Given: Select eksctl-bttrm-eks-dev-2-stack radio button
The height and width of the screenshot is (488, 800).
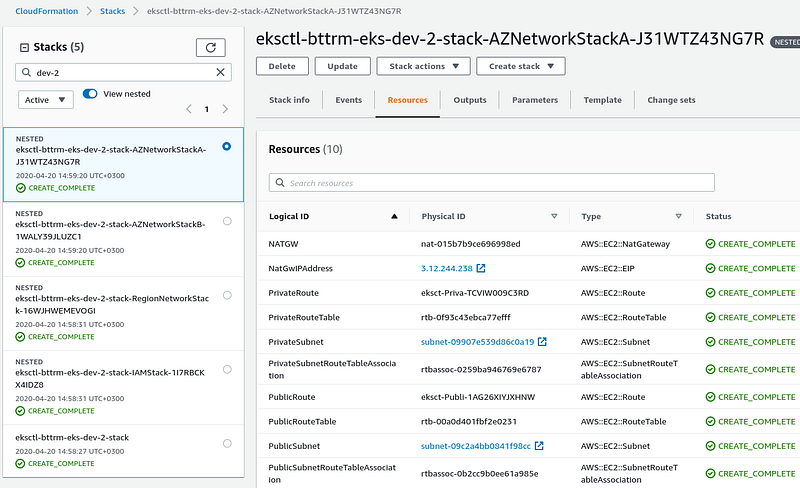Looking at the screenshot, I should tap(227, 443).
